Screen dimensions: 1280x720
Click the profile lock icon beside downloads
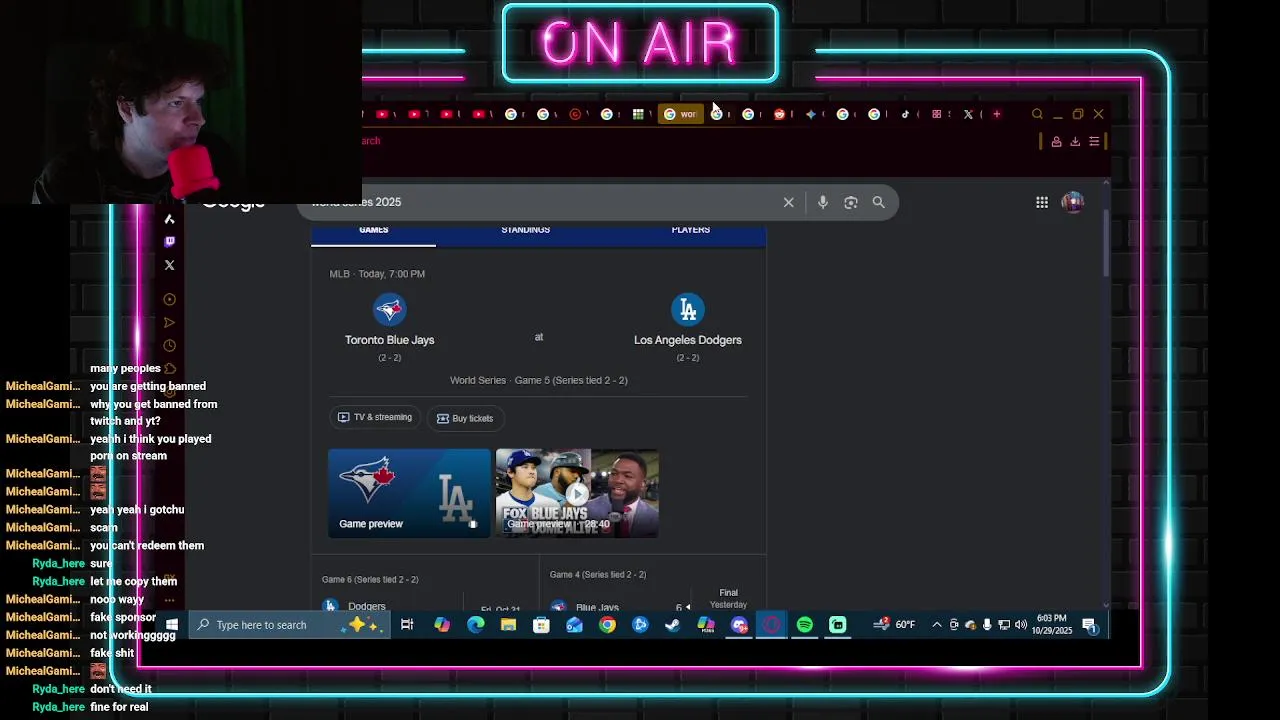point(1056,141)
